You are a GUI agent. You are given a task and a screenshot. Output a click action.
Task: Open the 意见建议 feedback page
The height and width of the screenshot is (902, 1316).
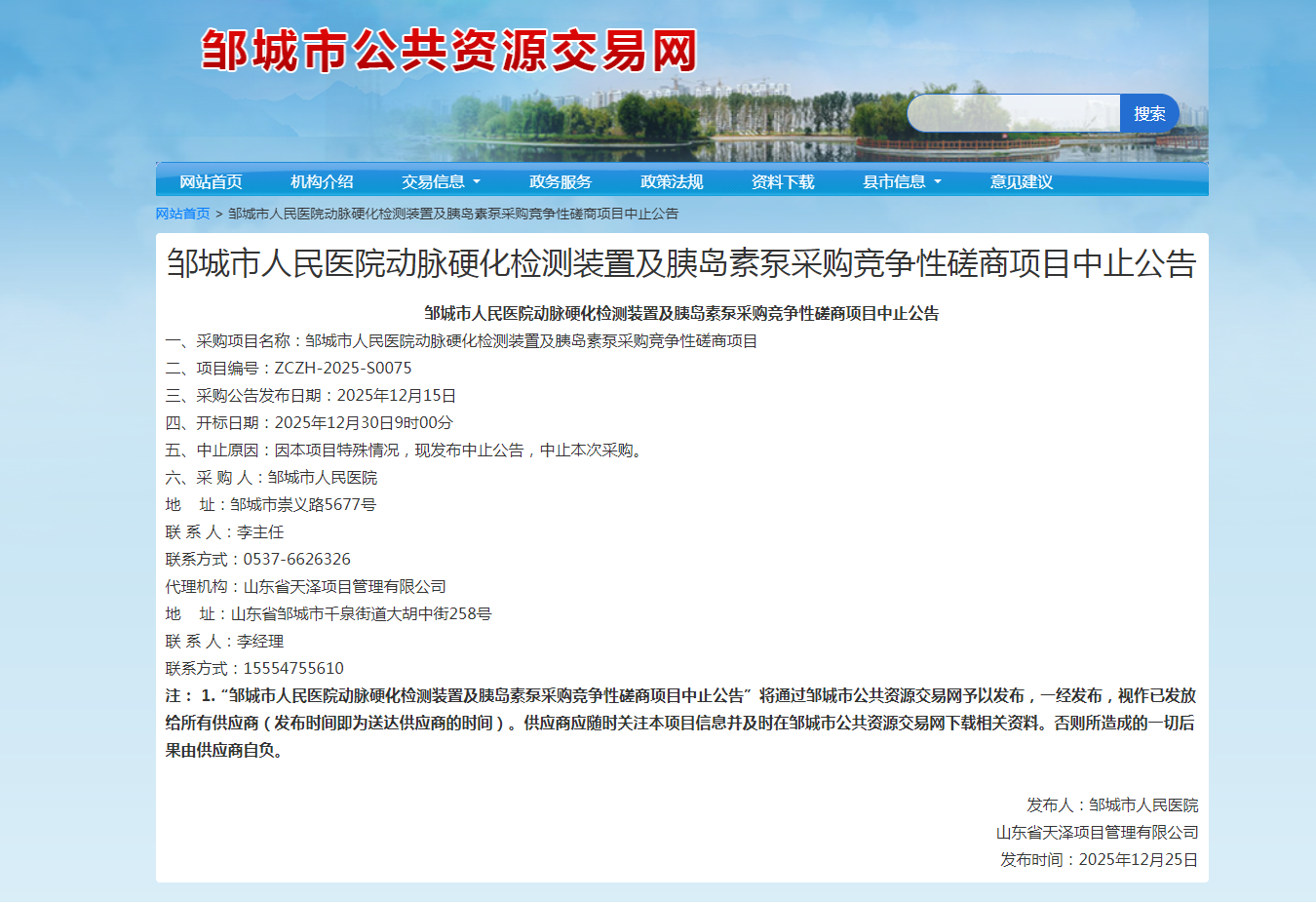(1022, 181)
